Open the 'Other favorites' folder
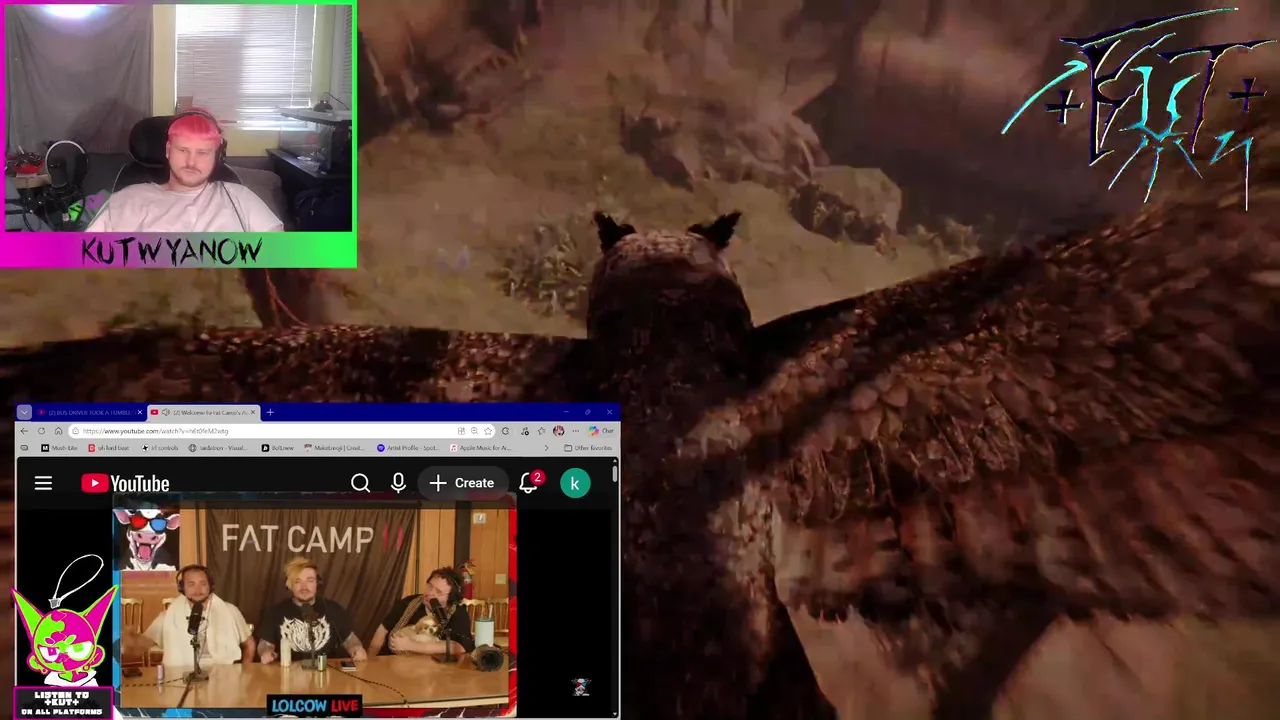The width and height of the screenshot is (1280, 720). click(588, 448)
